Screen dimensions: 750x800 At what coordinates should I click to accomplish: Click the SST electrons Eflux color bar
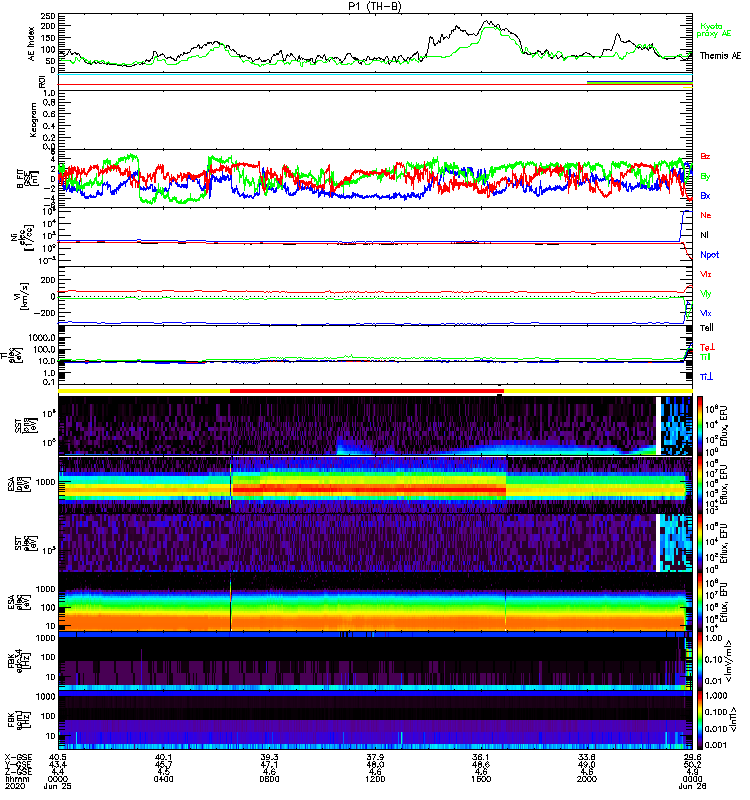(x=699, y=543)
